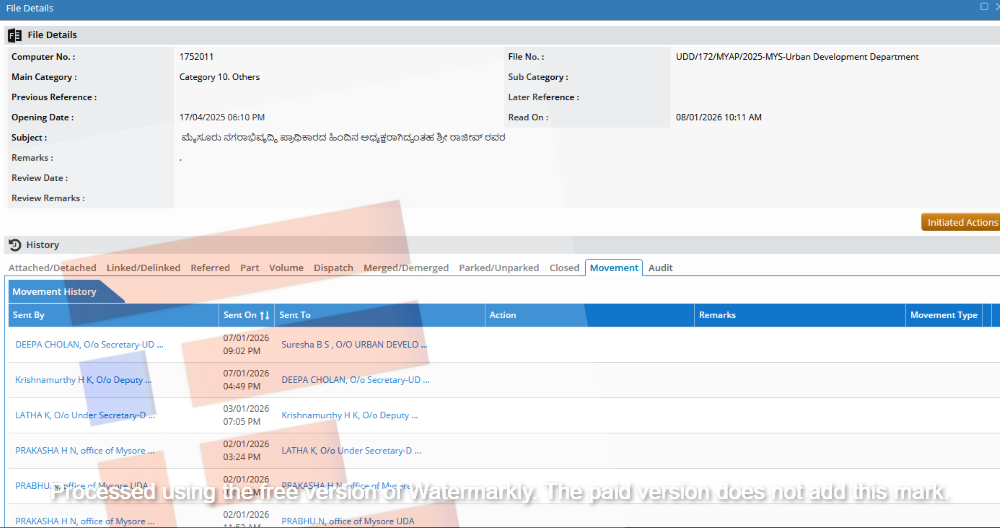Sort by Sent On arrows icon
This screenshot has width=1000, height=528.
(265, 315)
